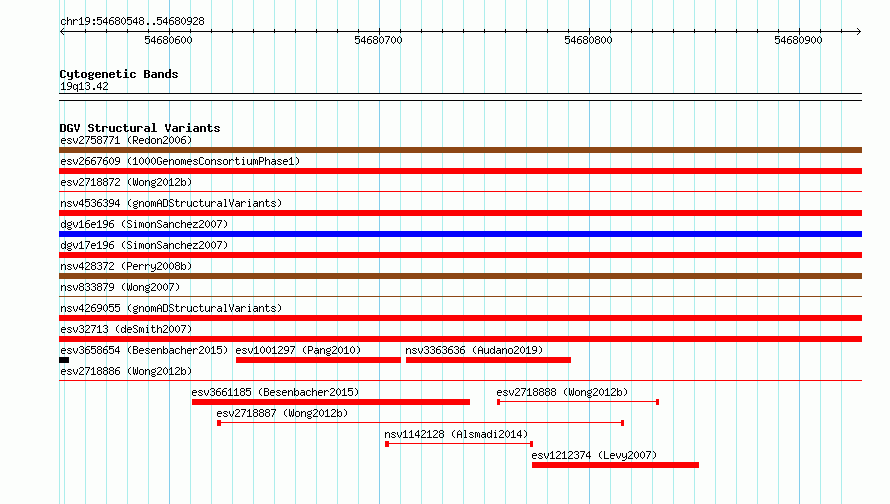Click the red bar under esv1001297
Image resolution: width=890 pixels, height=504 pixels.
[318, 360]
